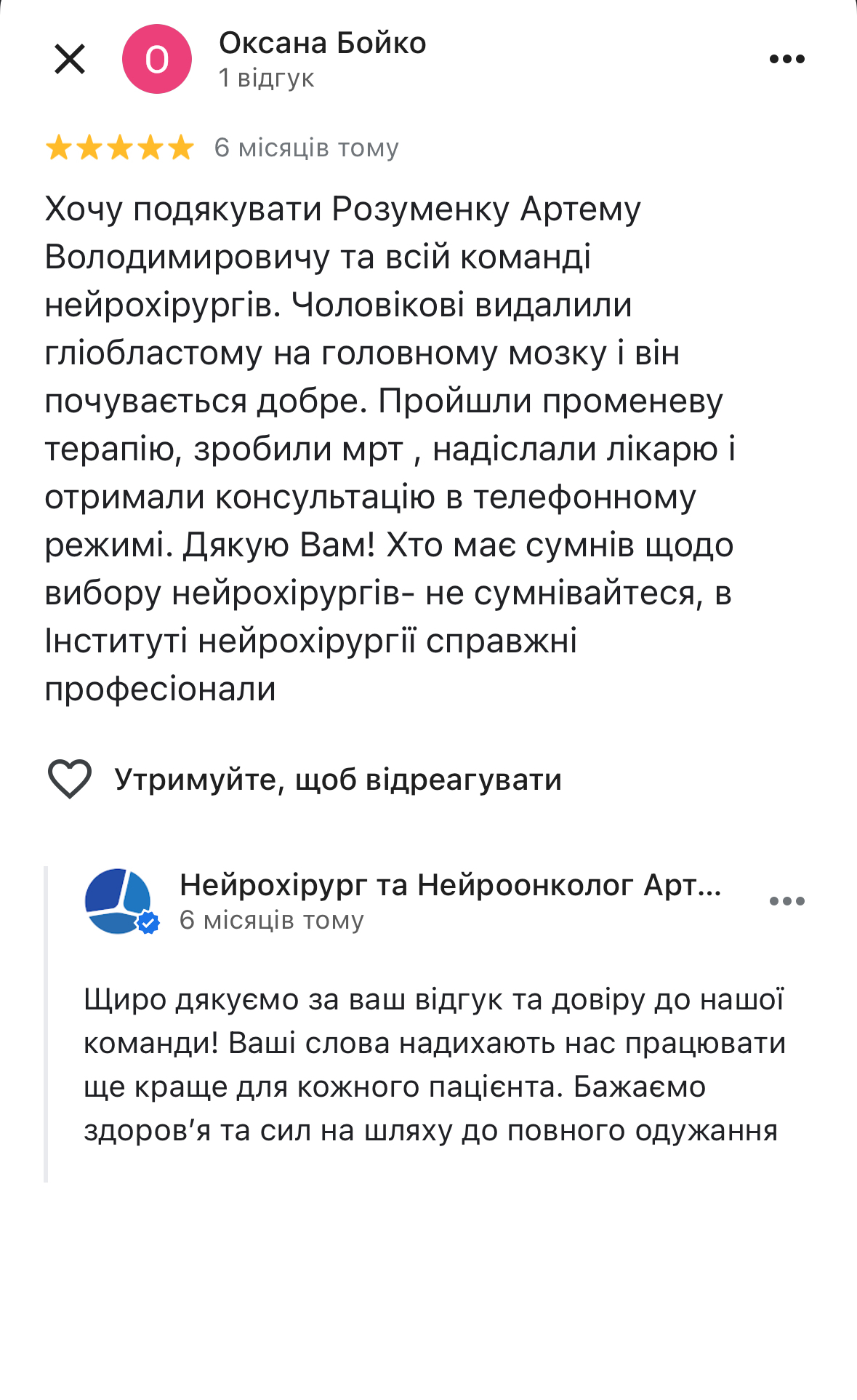Tap the blue verified badge
The width and height of the screenshot is (857, 1400).
click(149, 923)
